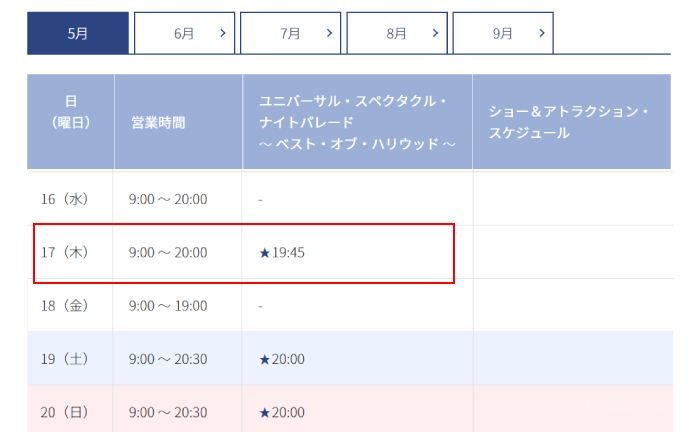700x432 pixels.
Task: Switch to the 6月 tab
Action: coord(184,33)
